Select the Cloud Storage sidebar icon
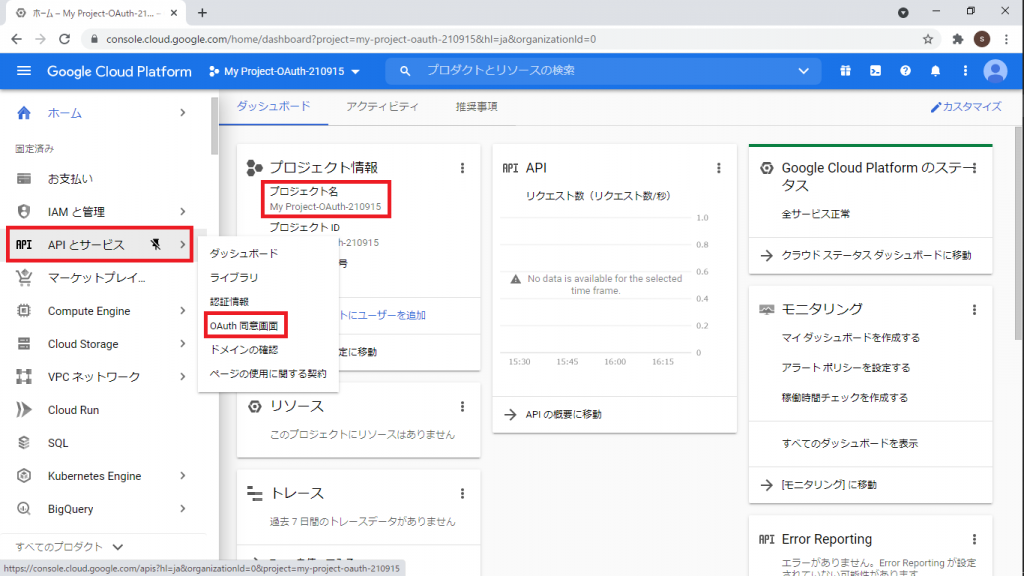 [22, 343]
